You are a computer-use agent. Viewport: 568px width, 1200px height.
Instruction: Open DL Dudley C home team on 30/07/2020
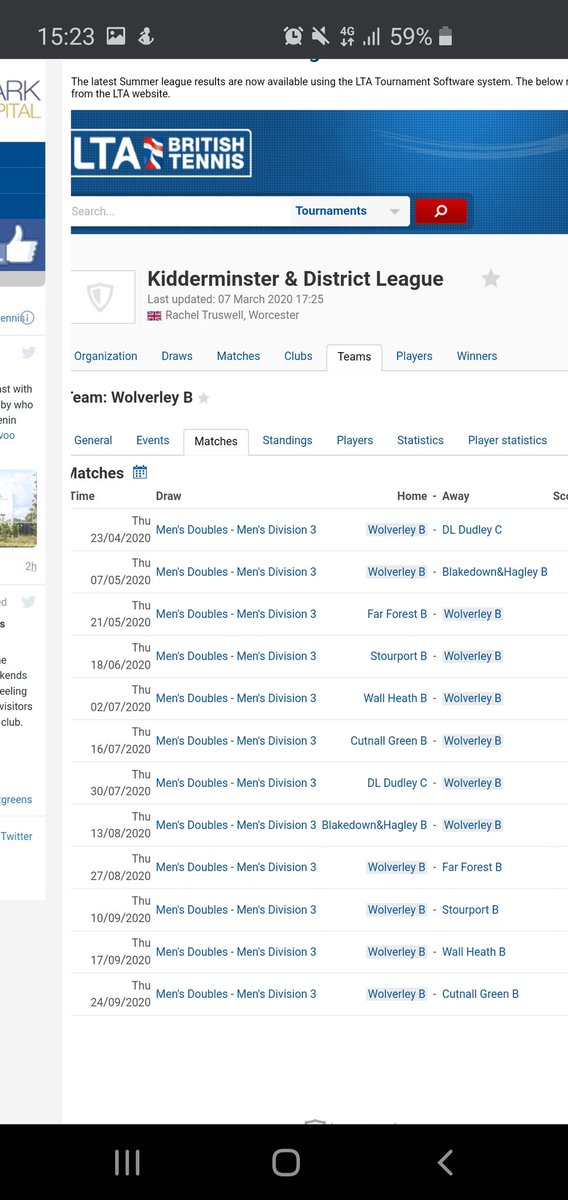(397, 783)
